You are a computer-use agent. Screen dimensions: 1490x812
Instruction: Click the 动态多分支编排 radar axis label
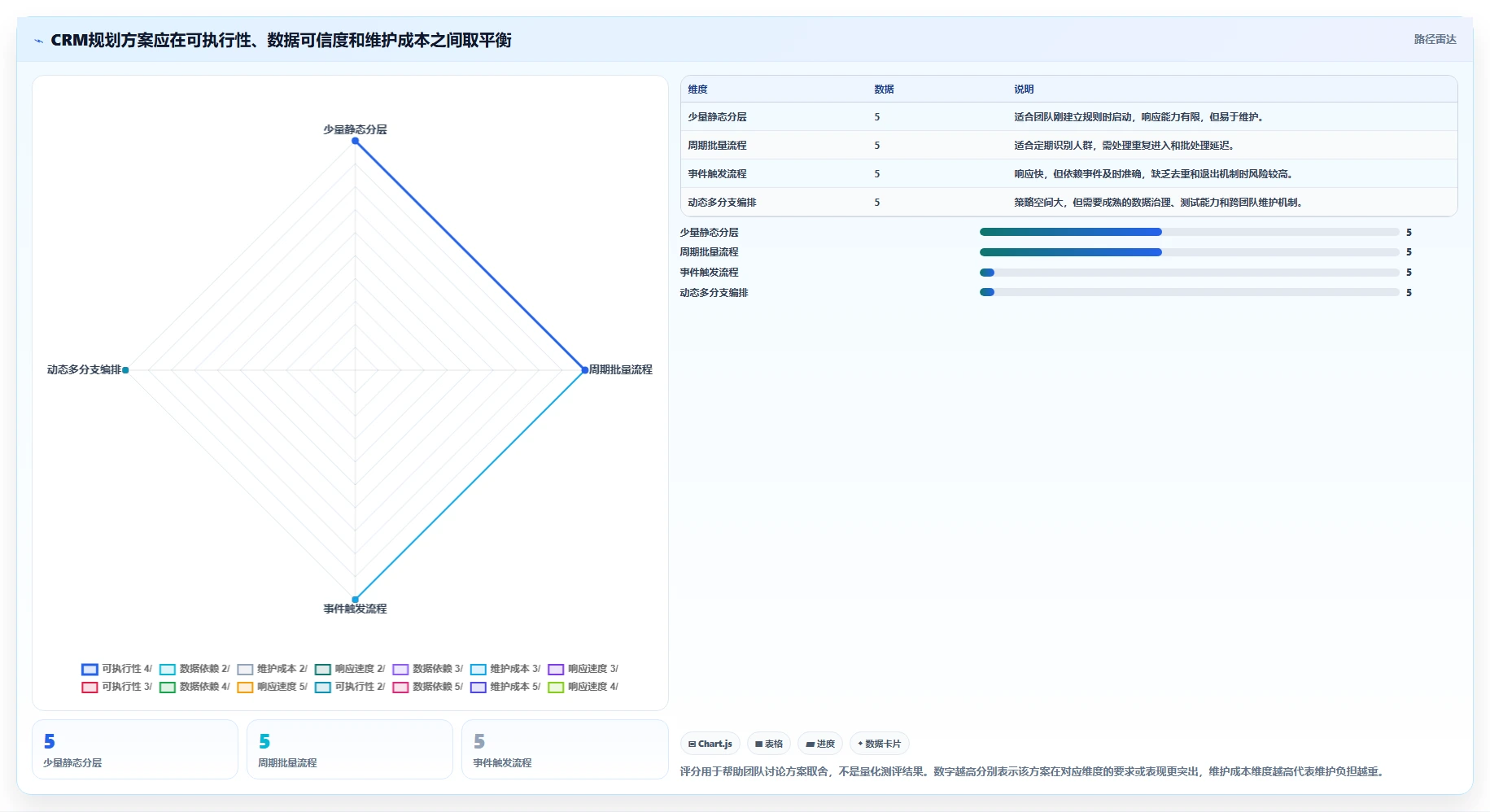point(84,369)
